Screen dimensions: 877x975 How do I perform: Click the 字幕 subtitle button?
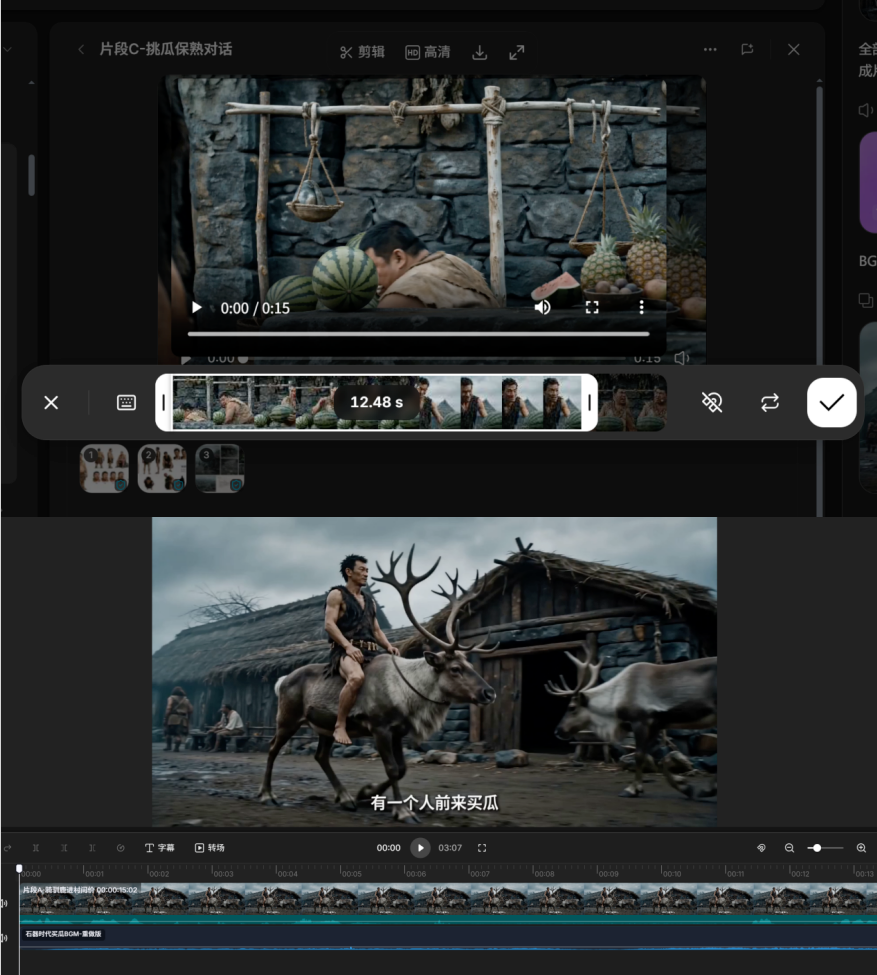[x=160, y=848]
